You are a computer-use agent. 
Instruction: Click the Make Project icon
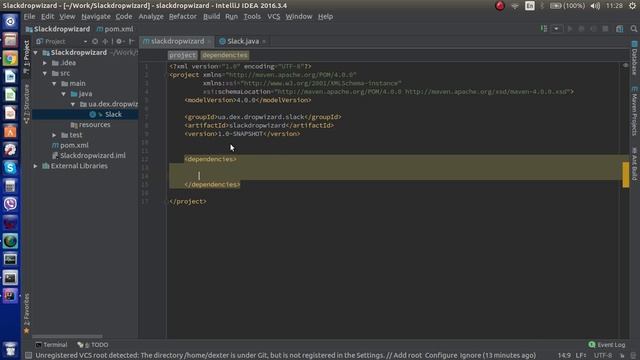pos(544,29)
